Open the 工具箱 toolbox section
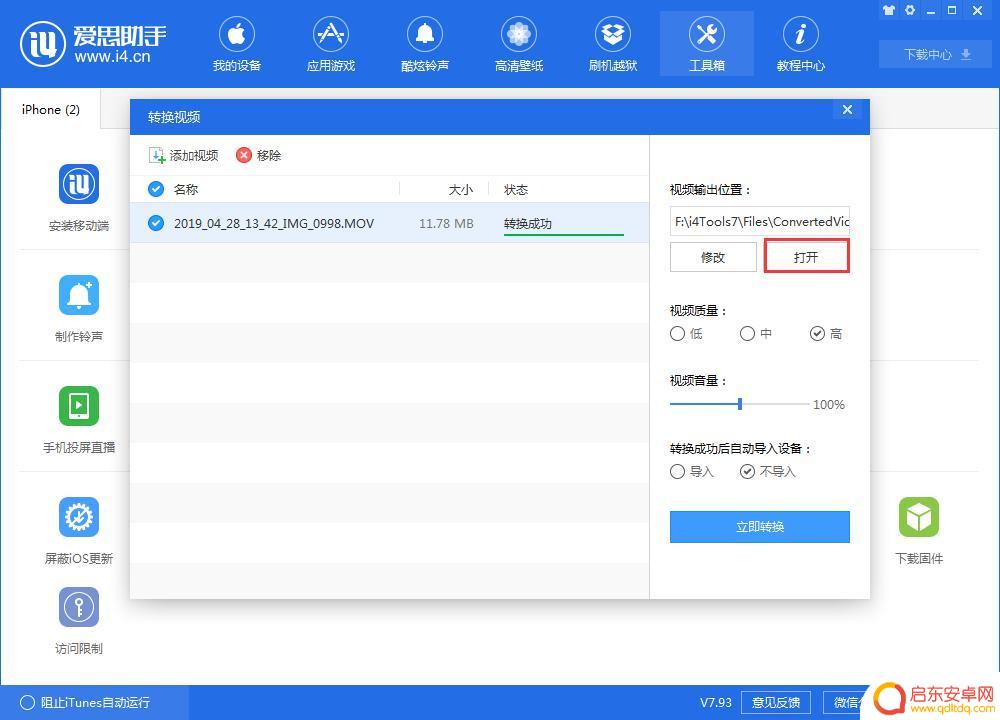 tap(707, 45)
